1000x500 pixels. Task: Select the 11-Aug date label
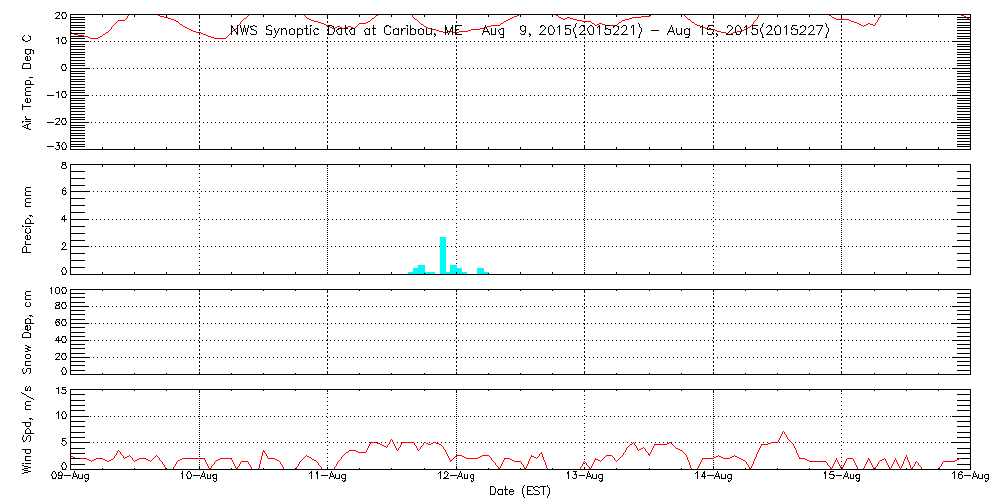(x=328, y=477)
